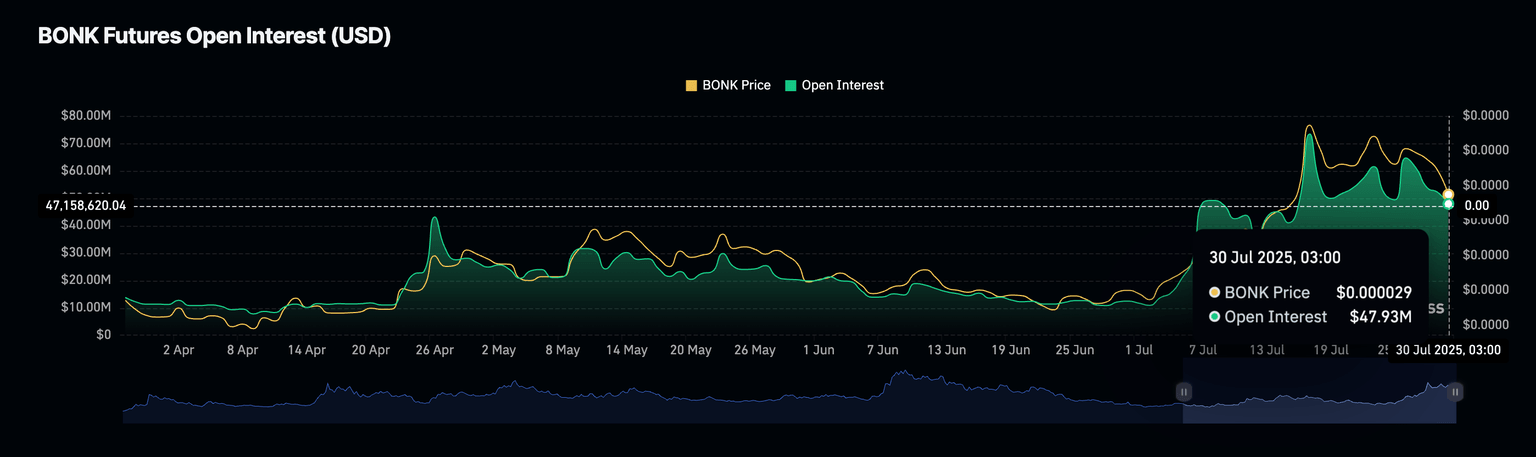Click the 14 May date label
The height and width of the screenshot is (457, 1536).
click(x=626, y=351)
